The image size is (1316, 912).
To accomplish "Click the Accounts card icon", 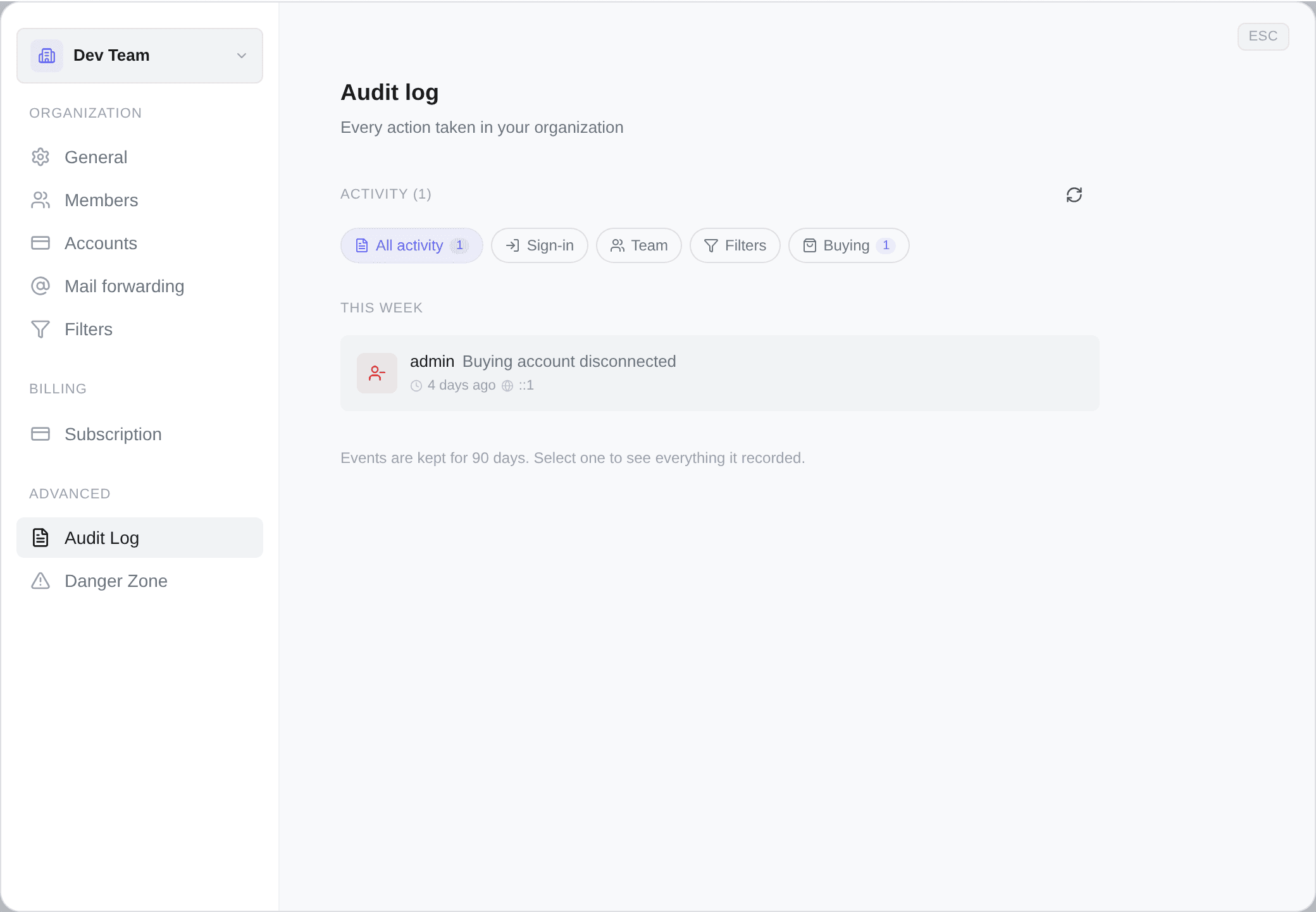I will 40,243.
